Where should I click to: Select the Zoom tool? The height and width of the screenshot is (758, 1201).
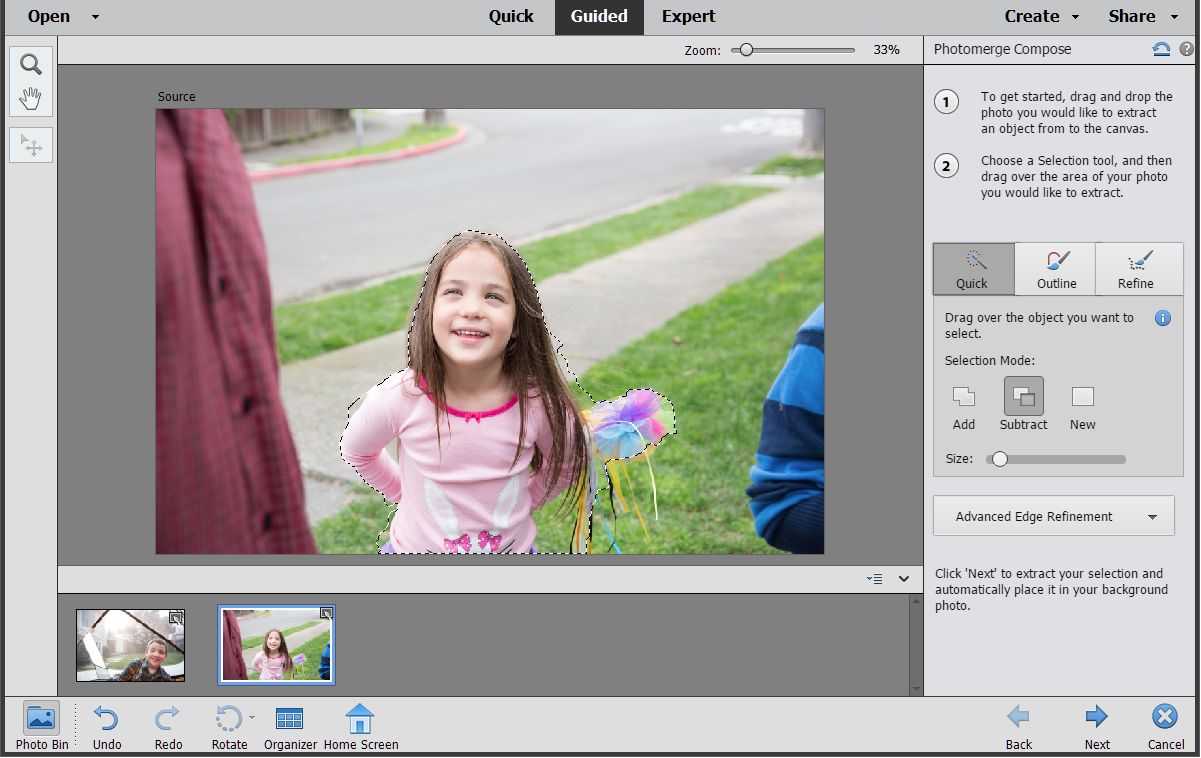tap(31, 65)
